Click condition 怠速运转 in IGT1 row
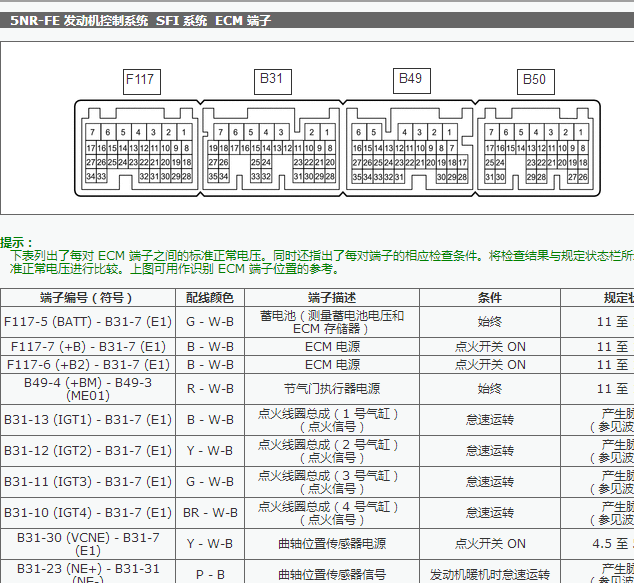Viewport: 634px width, 583px height. [490, 420]
